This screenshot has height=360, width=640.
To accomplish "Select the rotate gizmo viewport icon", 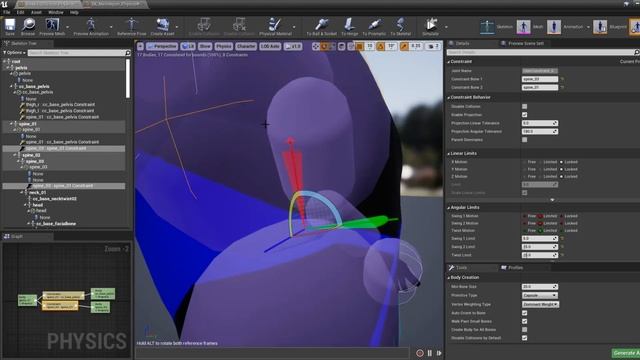I will (x=324, y=47).
